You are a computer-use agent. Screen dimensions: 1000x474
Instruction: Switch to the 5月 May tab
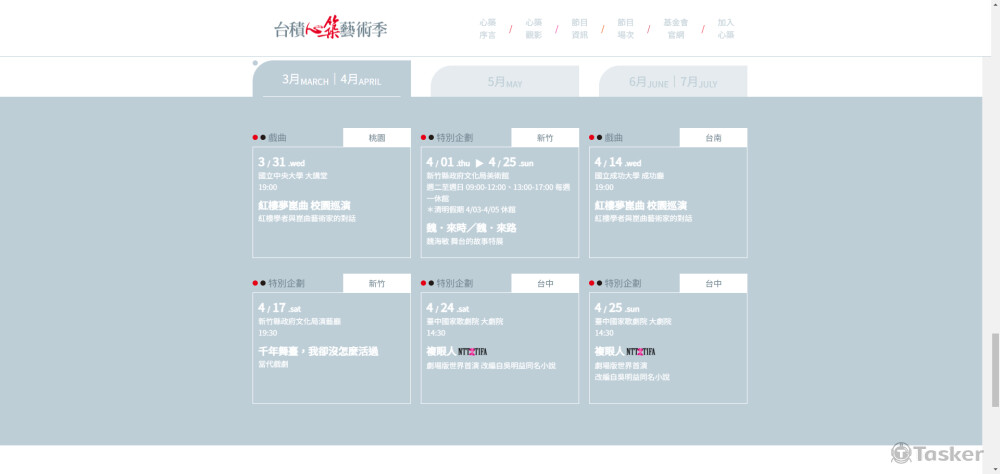click(505, 83)
